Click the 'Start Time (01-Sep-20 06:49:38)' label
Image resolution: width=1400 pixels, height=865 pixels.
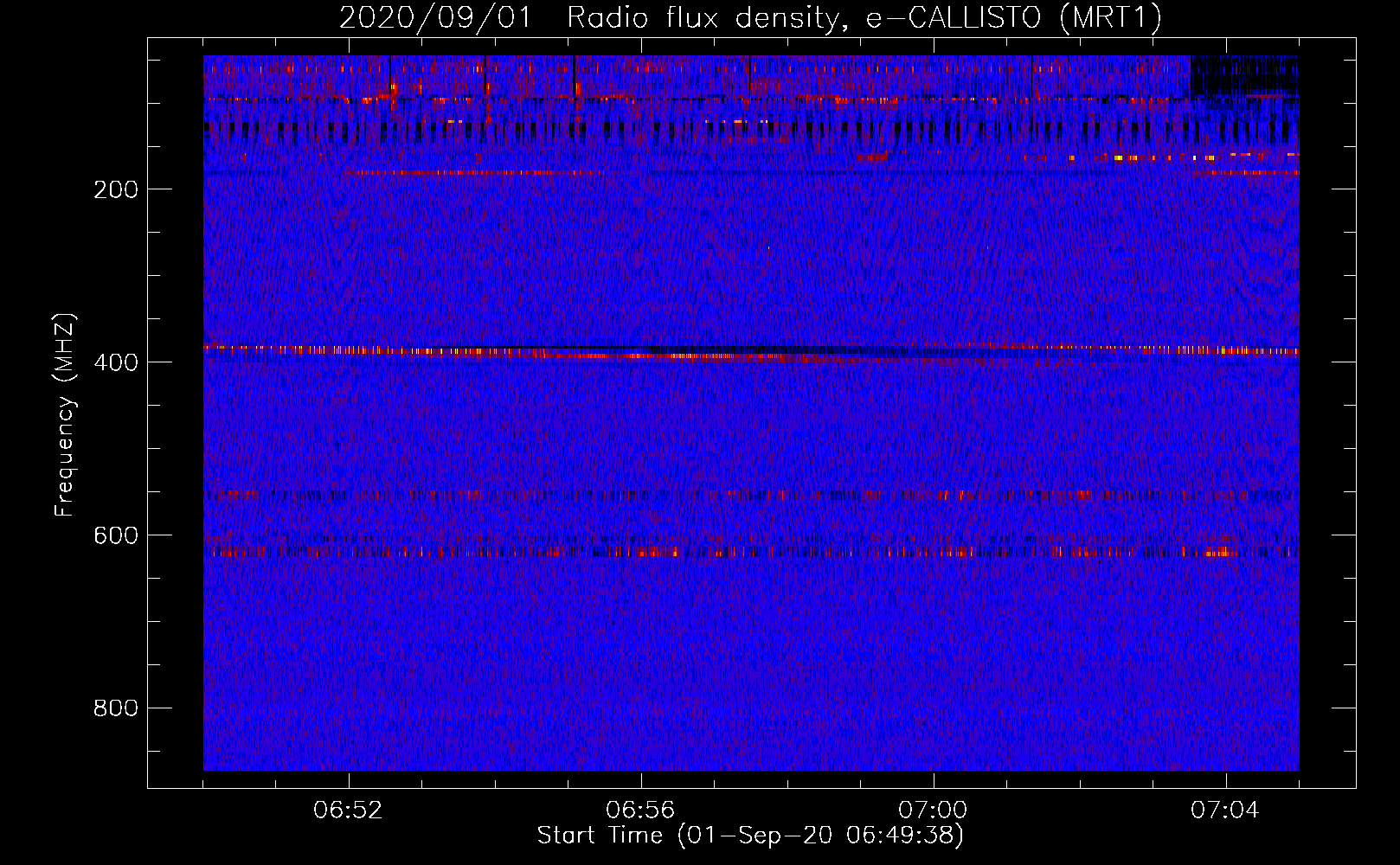point(750,836)
